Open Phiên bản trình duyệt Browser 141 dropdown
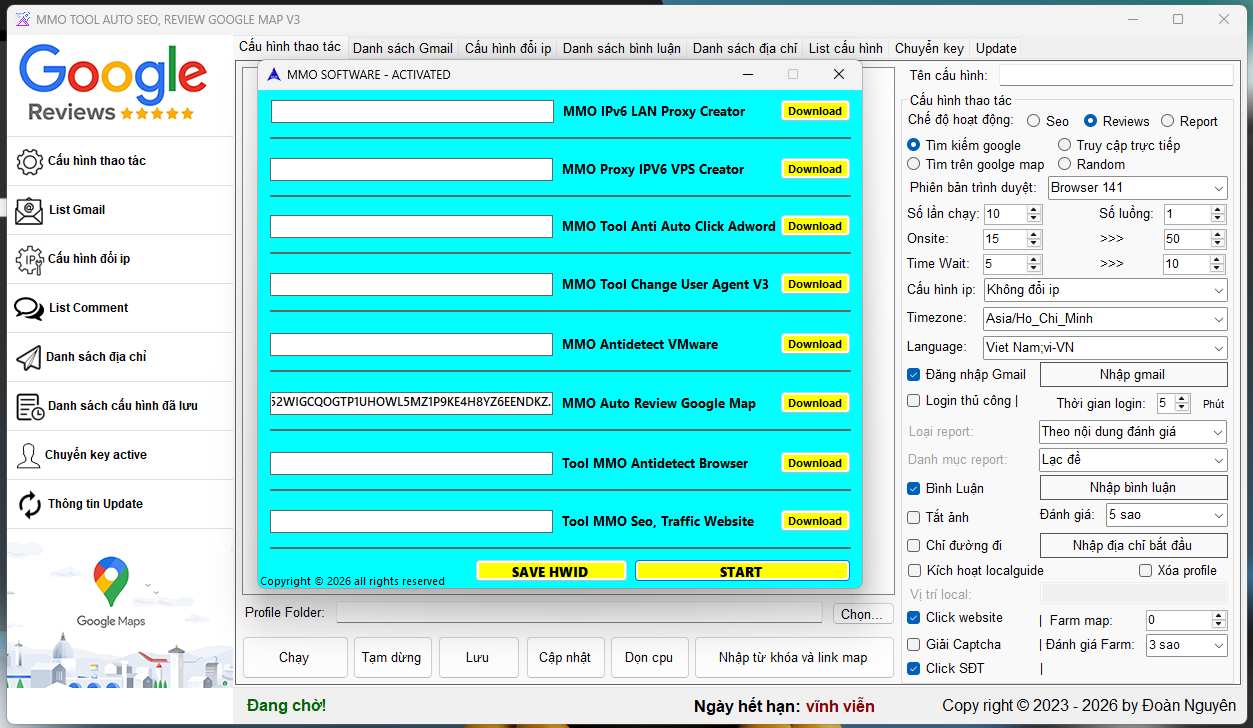 [x=1138, y=188]
